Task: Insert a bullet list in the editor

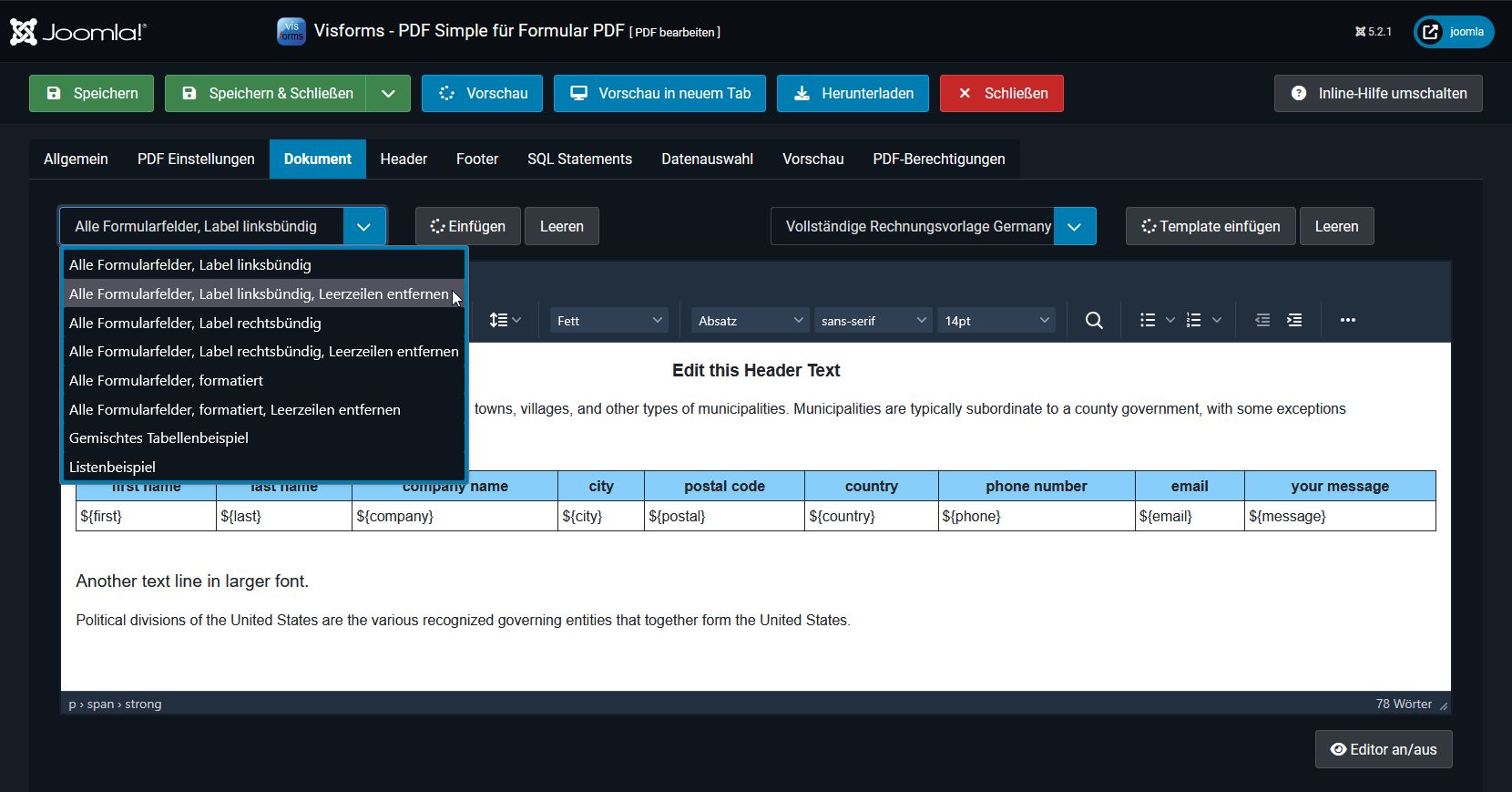Action: tap(1148, 320)
